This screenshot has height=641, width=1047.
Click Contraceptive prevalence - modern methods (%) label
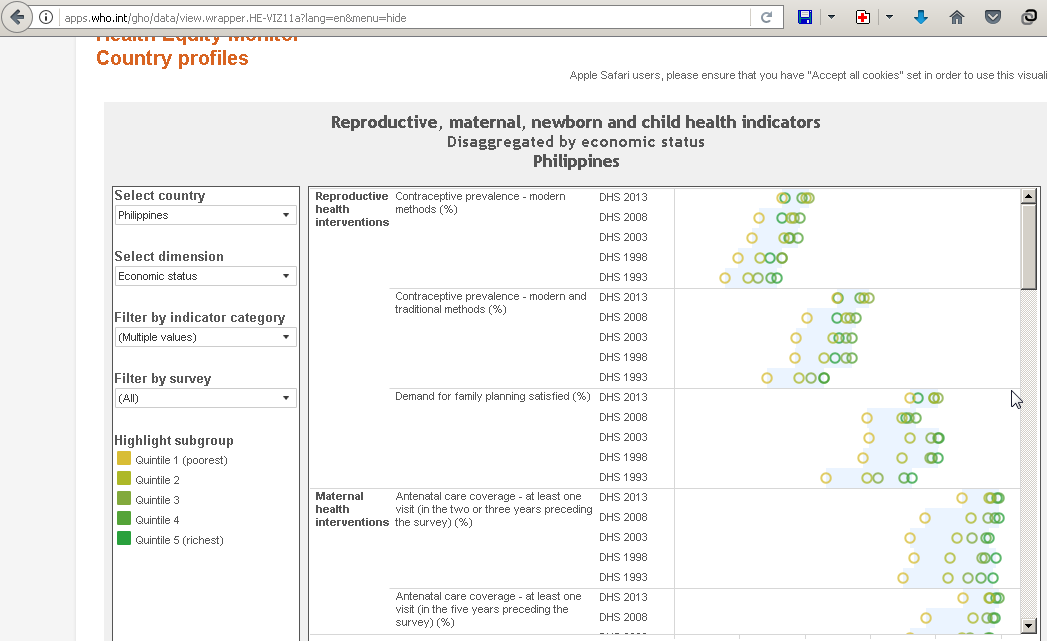pos(480,202)
